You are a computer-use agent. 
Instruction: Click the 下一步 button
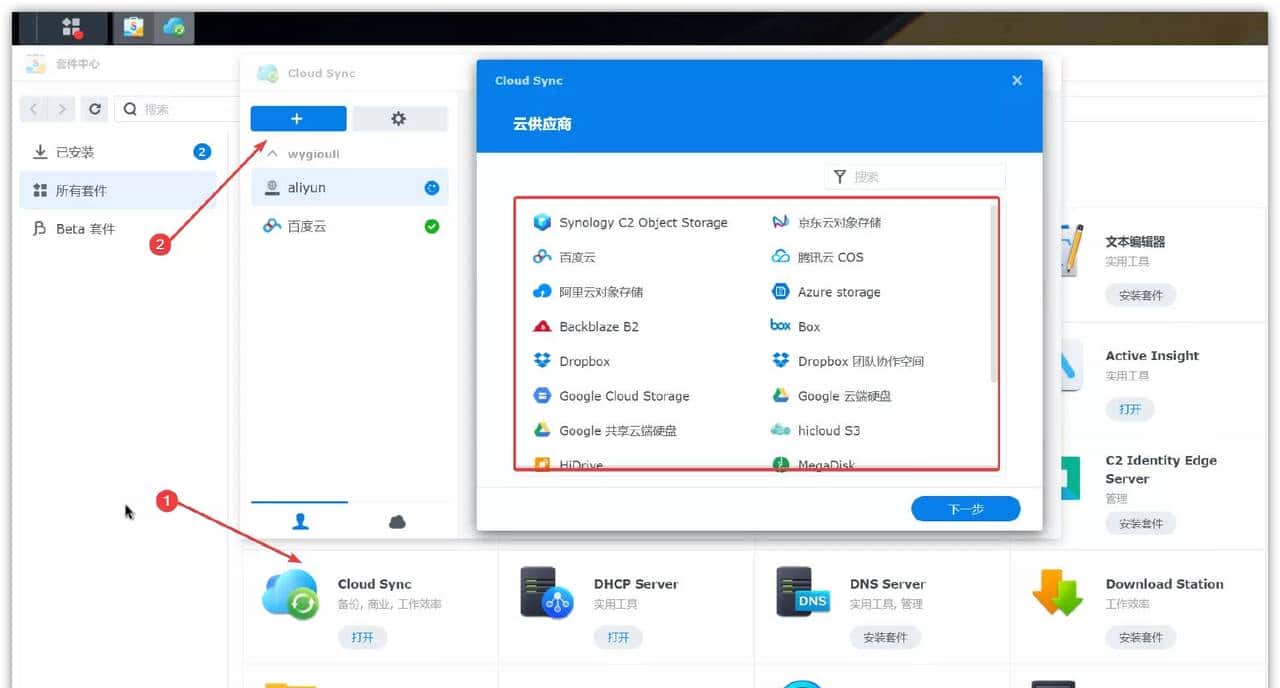[964, 508]
